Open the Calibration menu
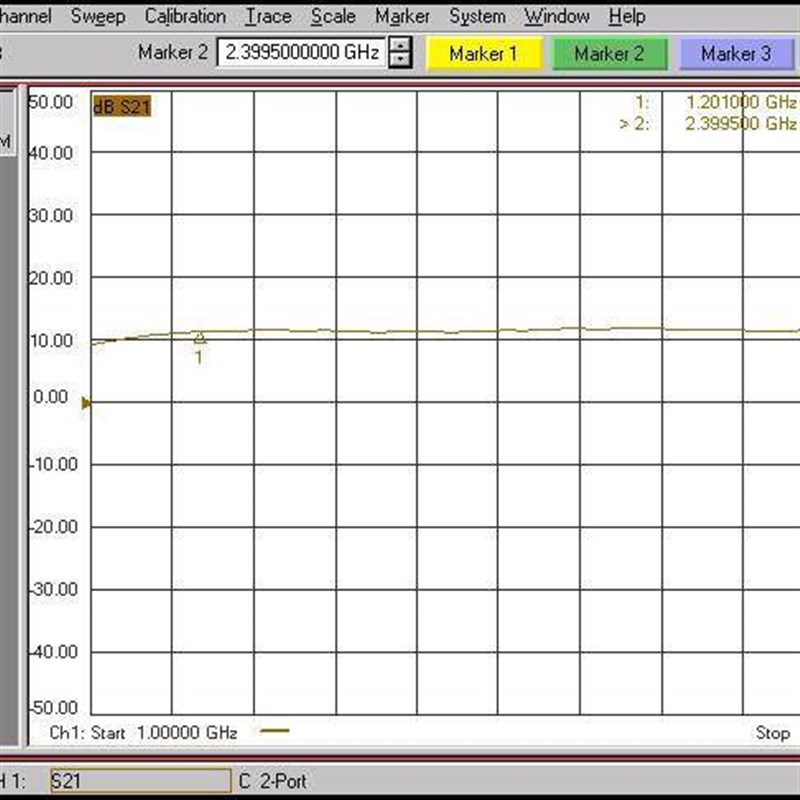Viewport: 800px width, 800px height. pyautogui.click(x=185, y=16)
